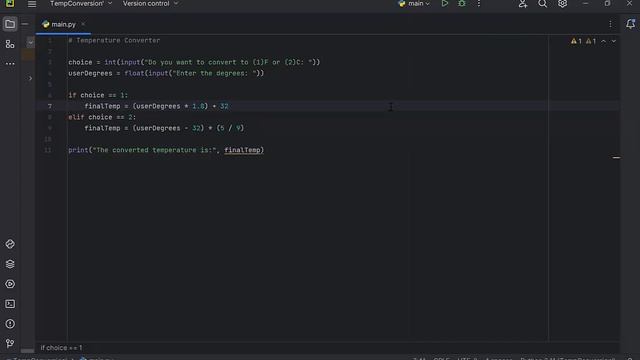640x360 pixels.
Task: Open IDE settings gear
Action: (562, 4)
